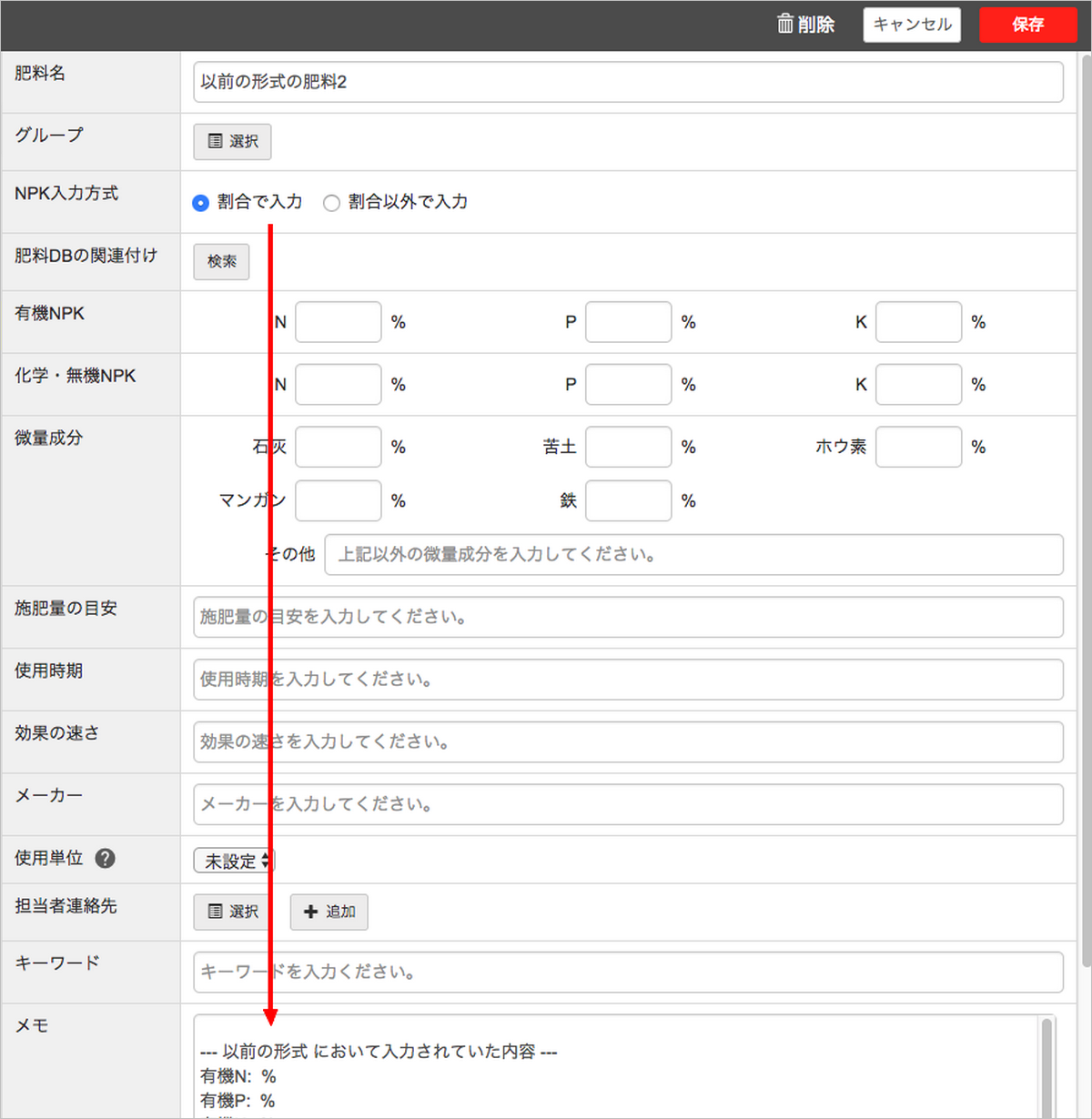Focus the 使用時期 input field
This screenshot has width=1092, height=1119.
(x=628, y=680)
